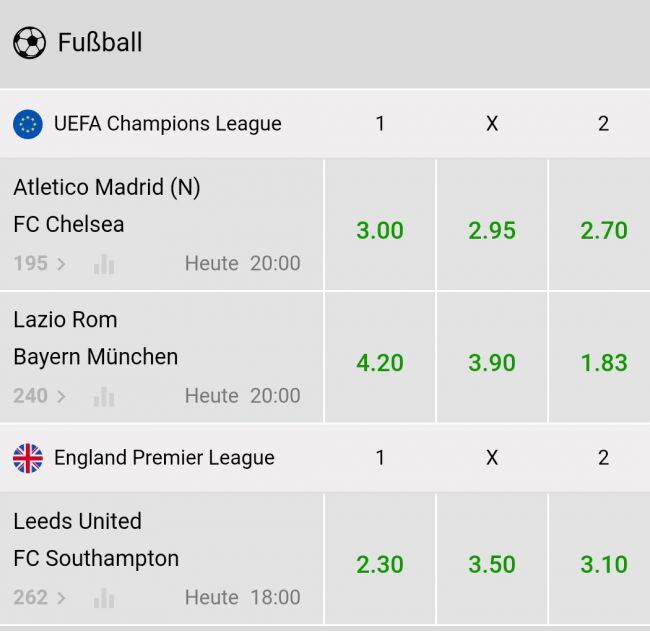Open statistics chart for Atletico Madrid match
Screen dimensions: 650x631
click(x=104, y=264)
